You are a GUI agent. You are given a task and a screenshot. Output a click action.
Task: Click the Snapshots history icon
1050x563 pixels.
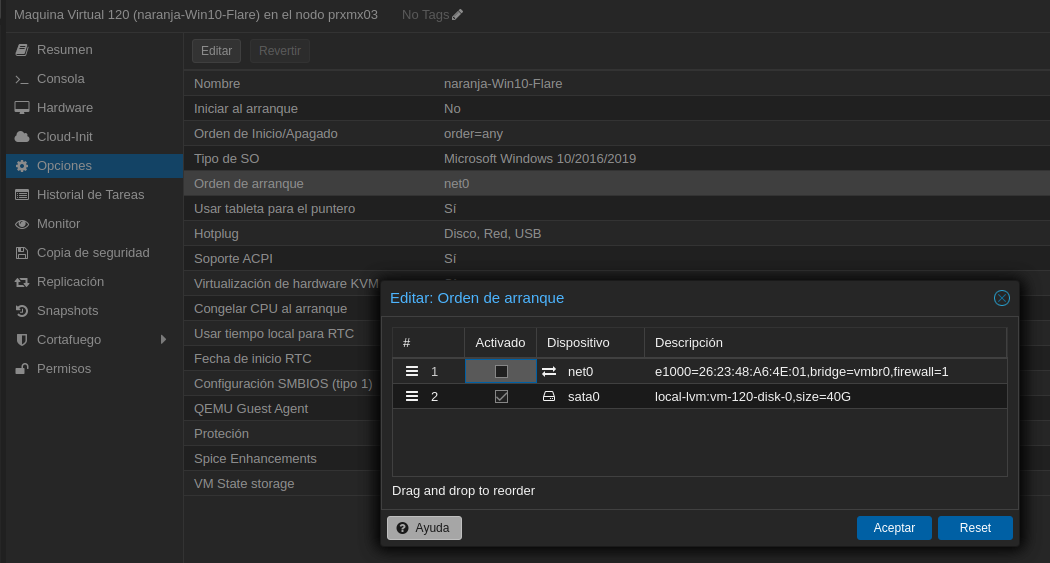pyautogui.click(x=21, y=311)
